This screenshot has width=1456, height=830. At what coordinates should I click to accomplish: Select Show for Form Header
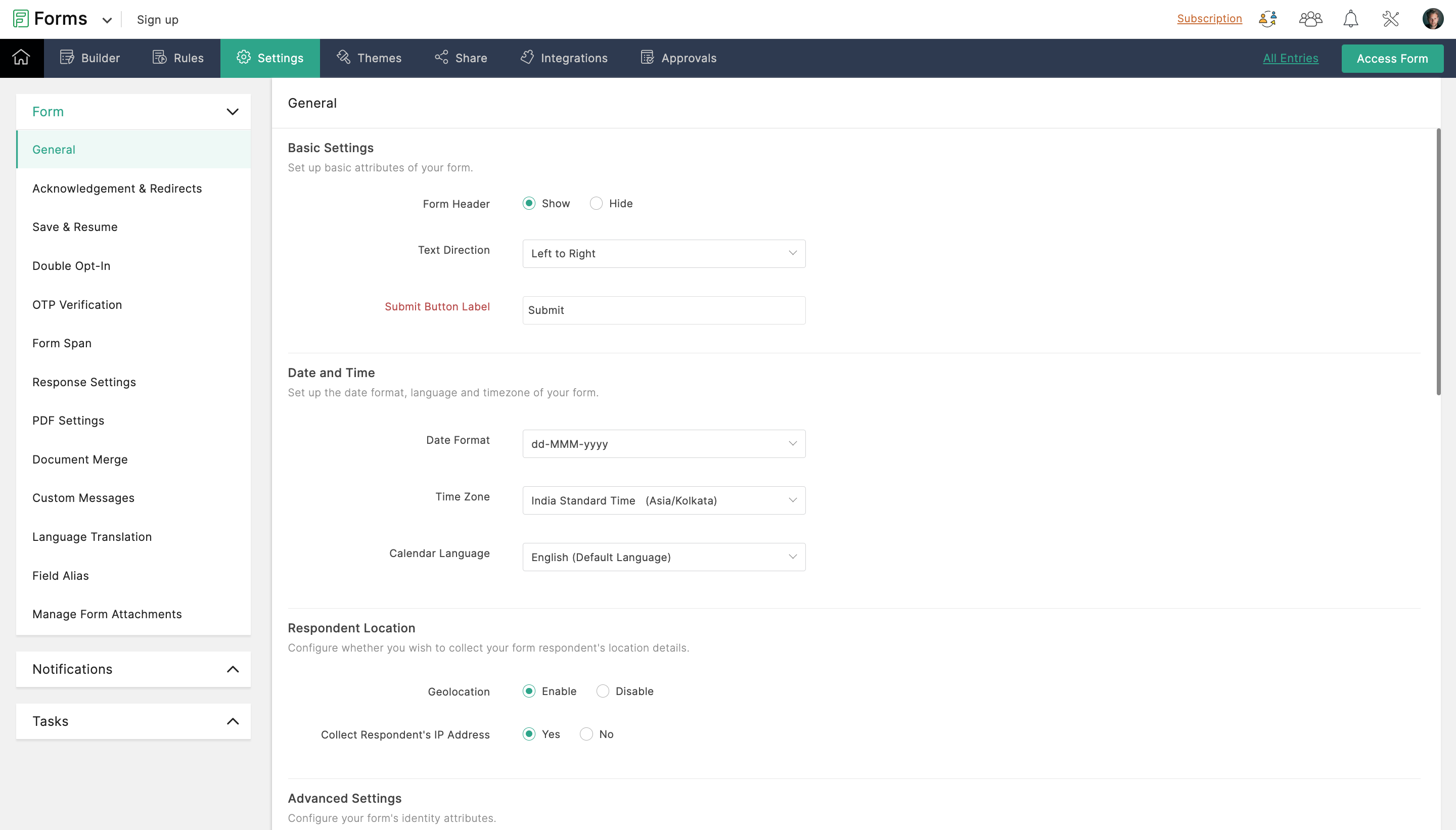pos(529,204)
